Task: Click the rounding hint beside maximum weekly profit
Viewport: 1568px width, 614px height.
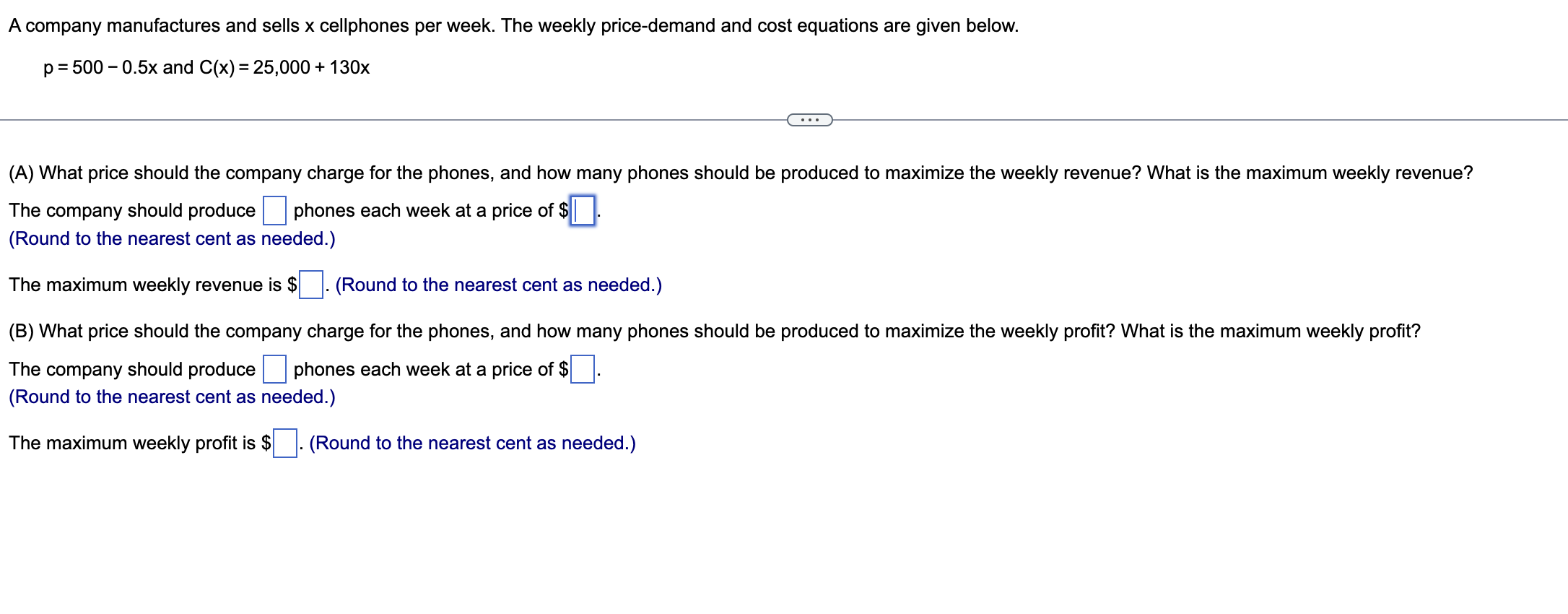Action: [472, 443]
